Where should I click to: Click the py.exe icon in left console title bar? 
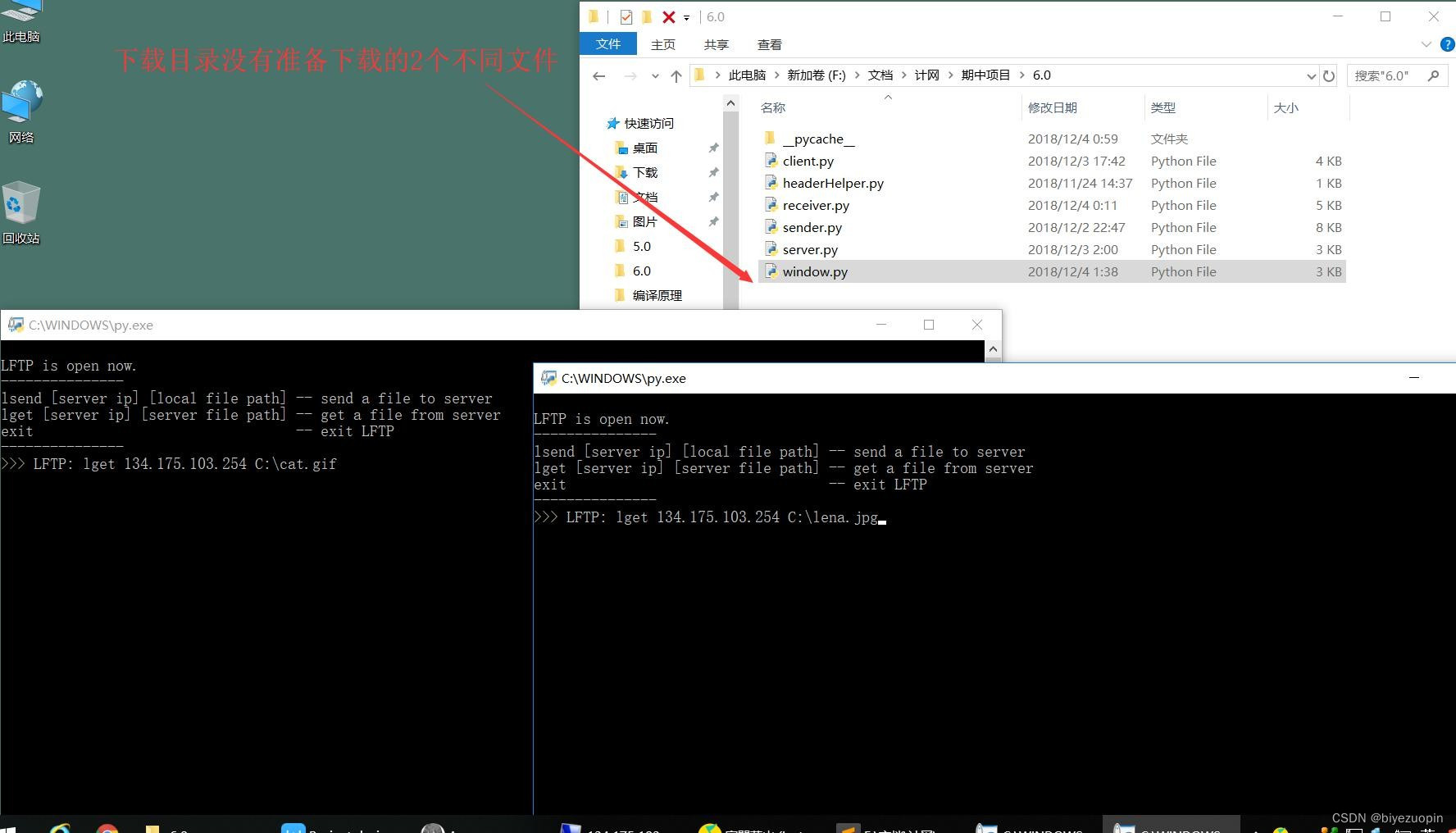(16, 325)
